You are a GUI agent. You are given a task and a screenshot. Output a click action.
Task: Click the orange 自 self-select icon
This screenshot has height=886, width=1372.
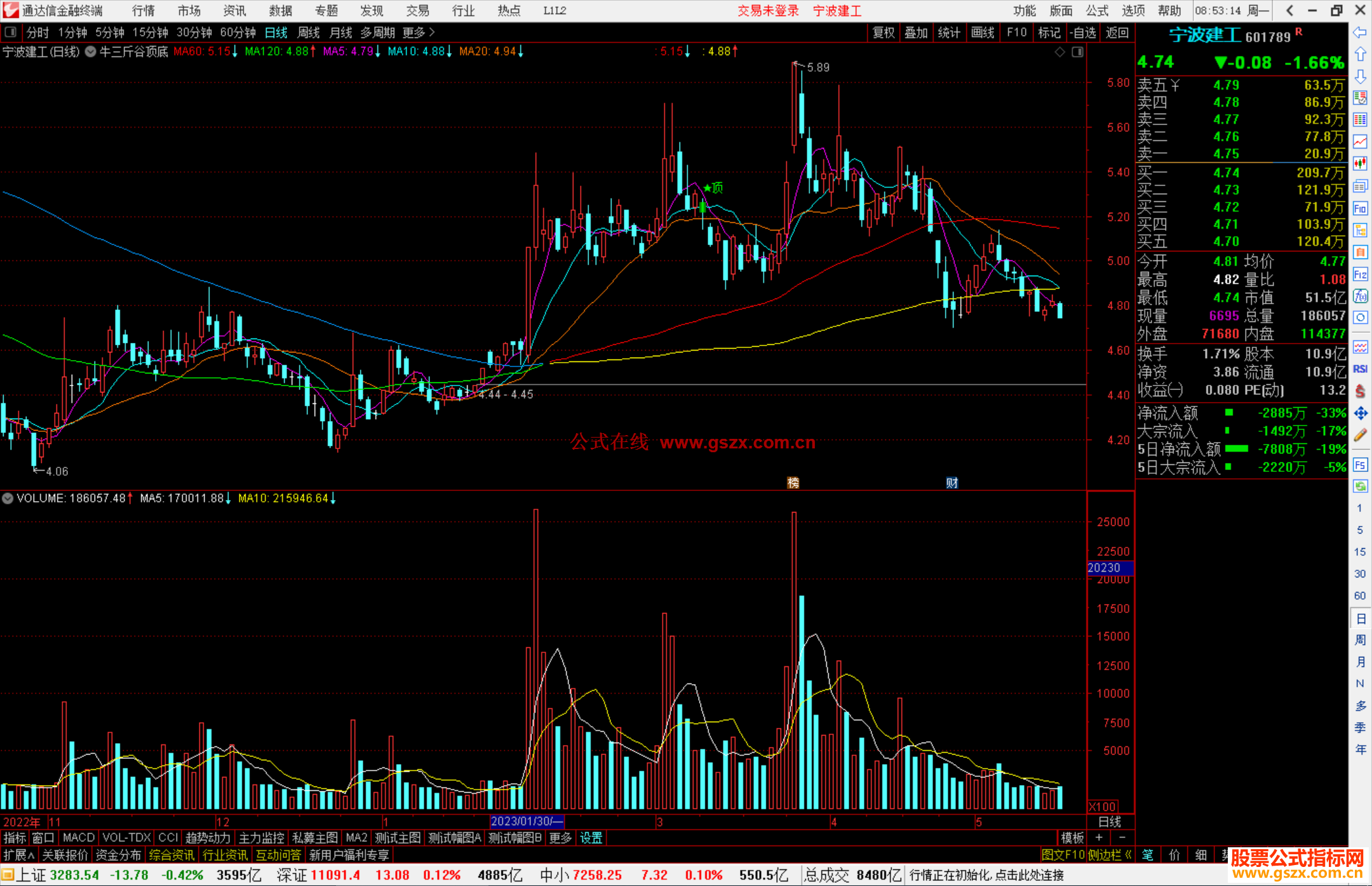point(1360,252)
